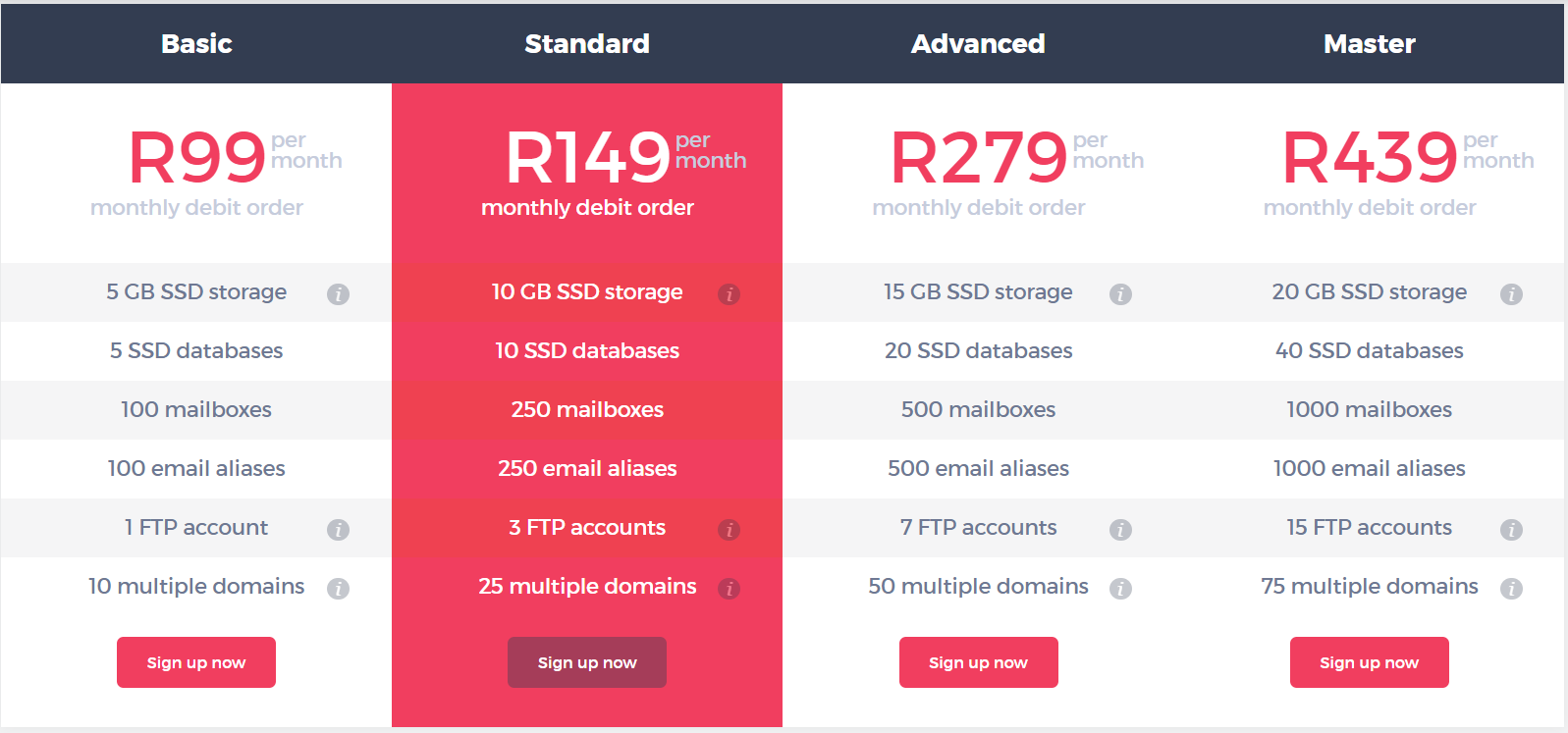Screen dimensions: 1568x733
Task: Open info for Standard 25 multiple domains
Action: (x=730, y=588)
